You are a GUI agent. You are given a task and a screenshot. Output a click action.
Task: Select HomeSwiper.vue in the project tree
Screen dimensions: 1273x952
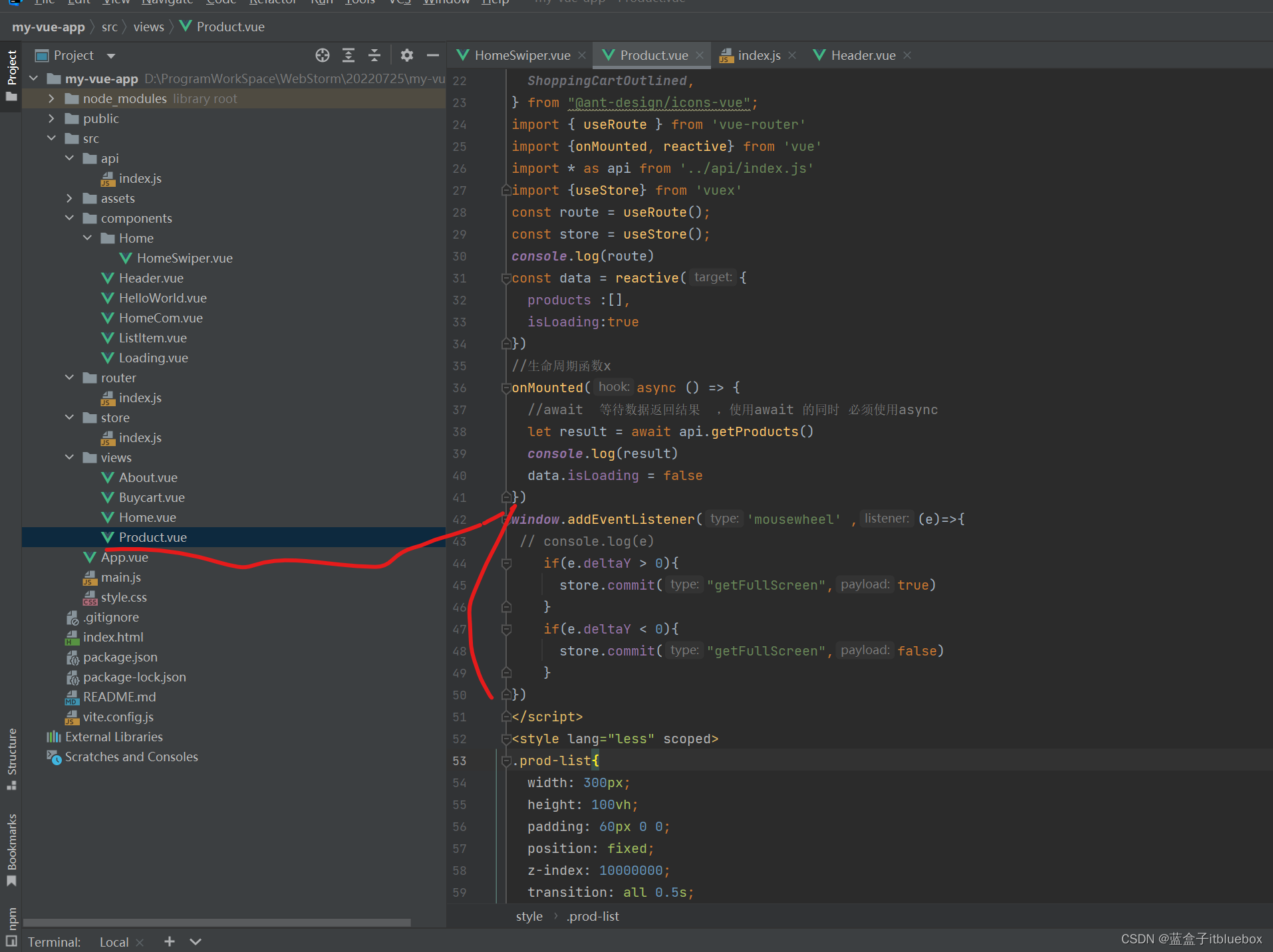pyautogui.click(x=184, y=258)
